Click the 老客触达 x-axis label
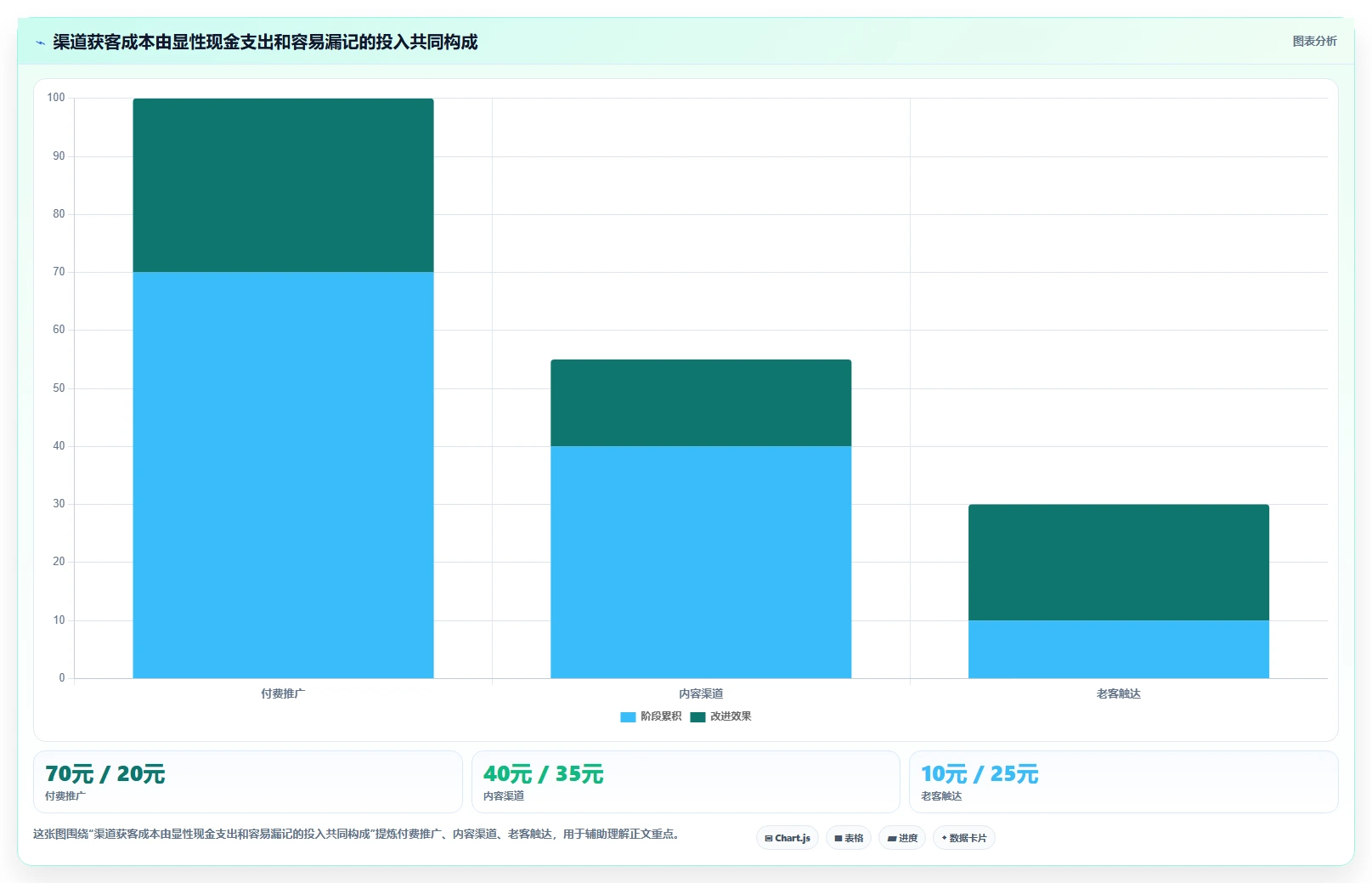Viewport: 1372px width, 883px height. click(x=1119, y=693)
